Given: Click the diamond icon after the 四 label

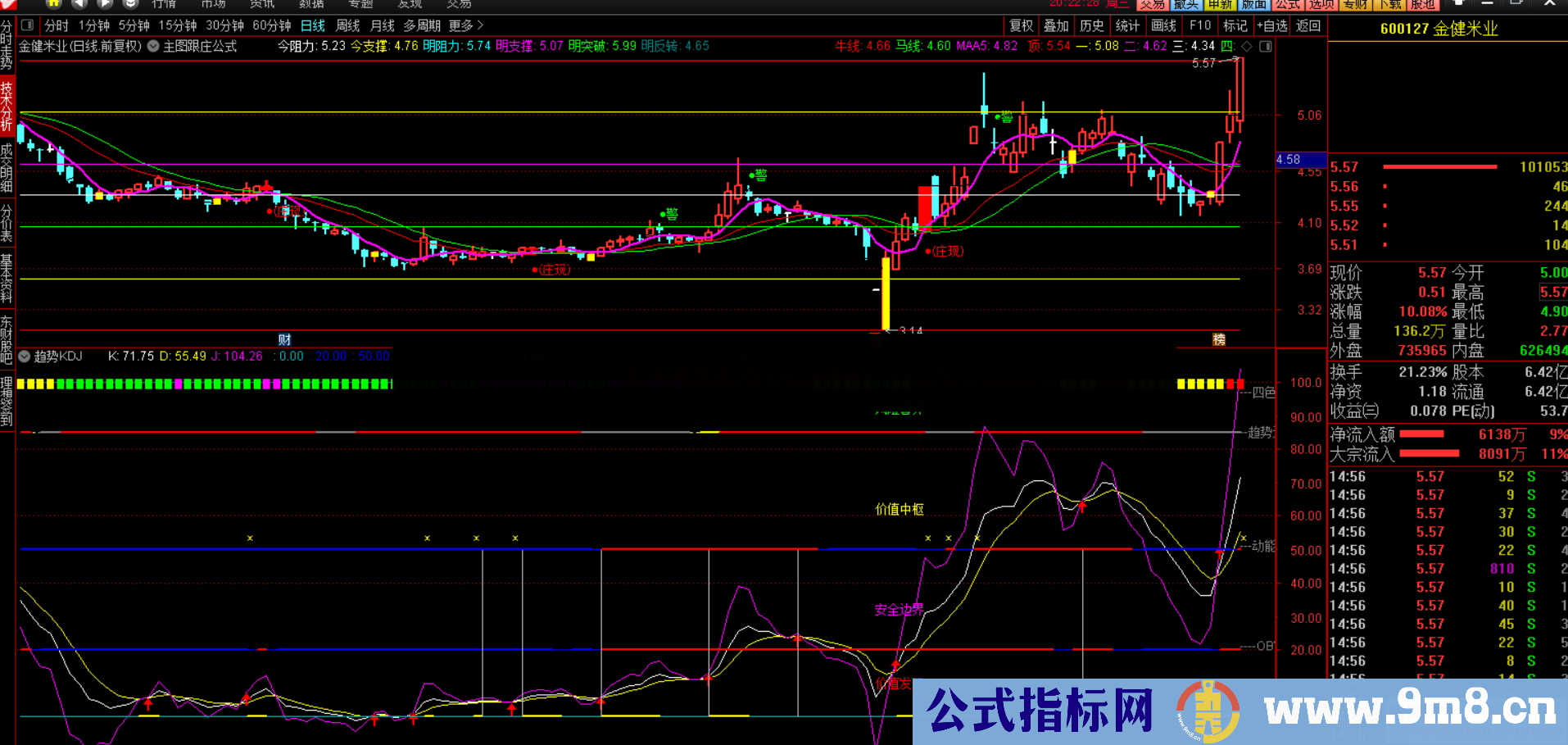Looking at the screenshot, I should [x=1246, y=47].
